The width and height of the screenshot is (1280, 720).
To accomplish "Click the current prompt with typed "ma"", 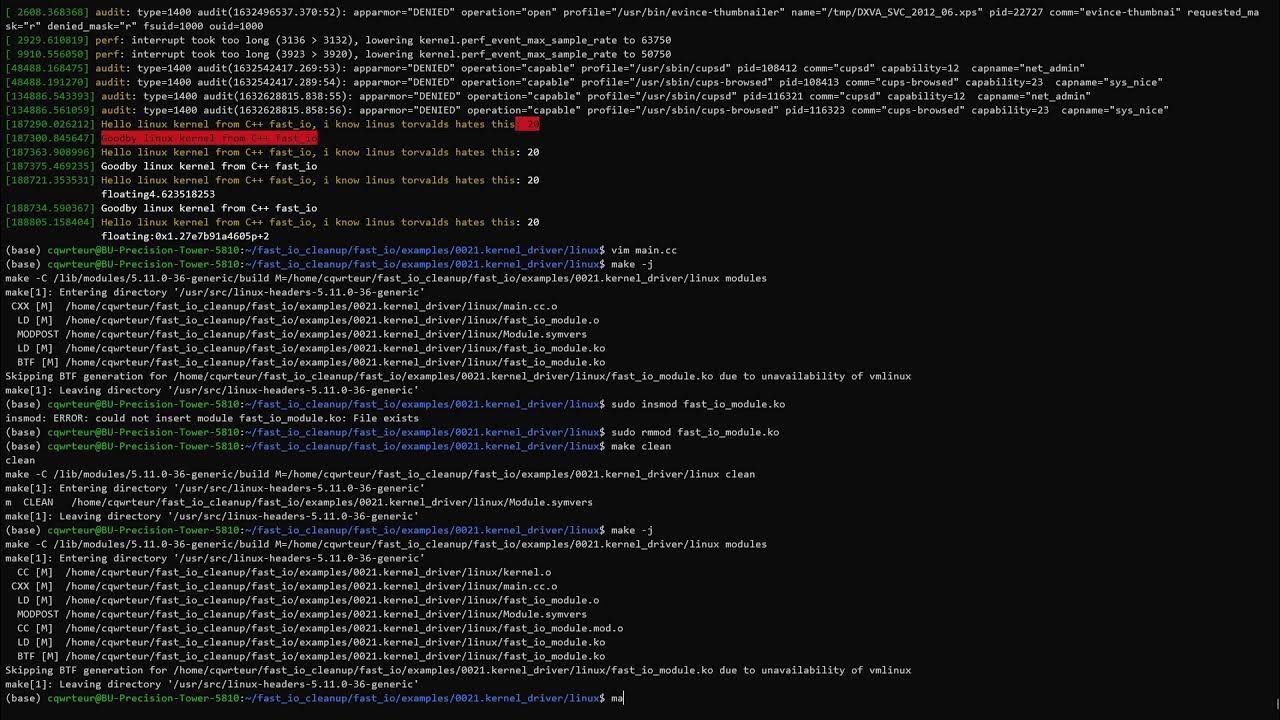I will [617, 698].
